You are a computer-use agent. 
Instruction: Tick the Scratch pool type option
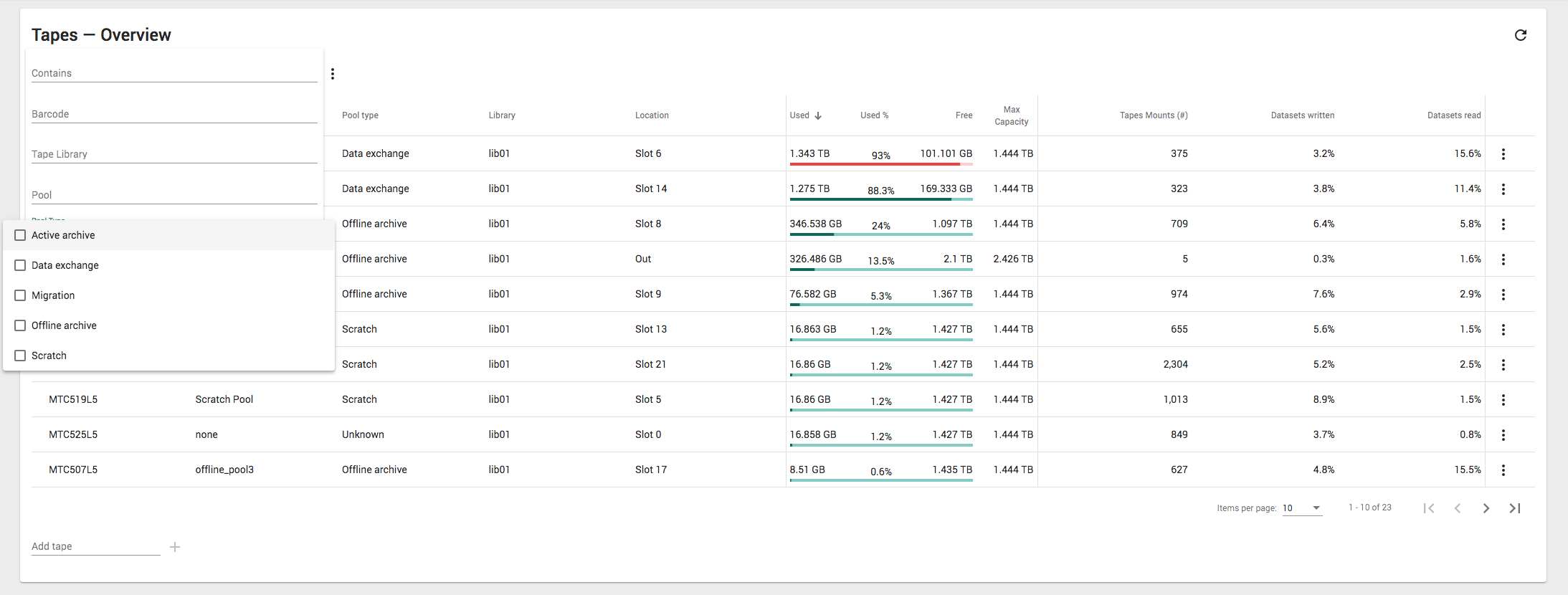coord(21,356)
